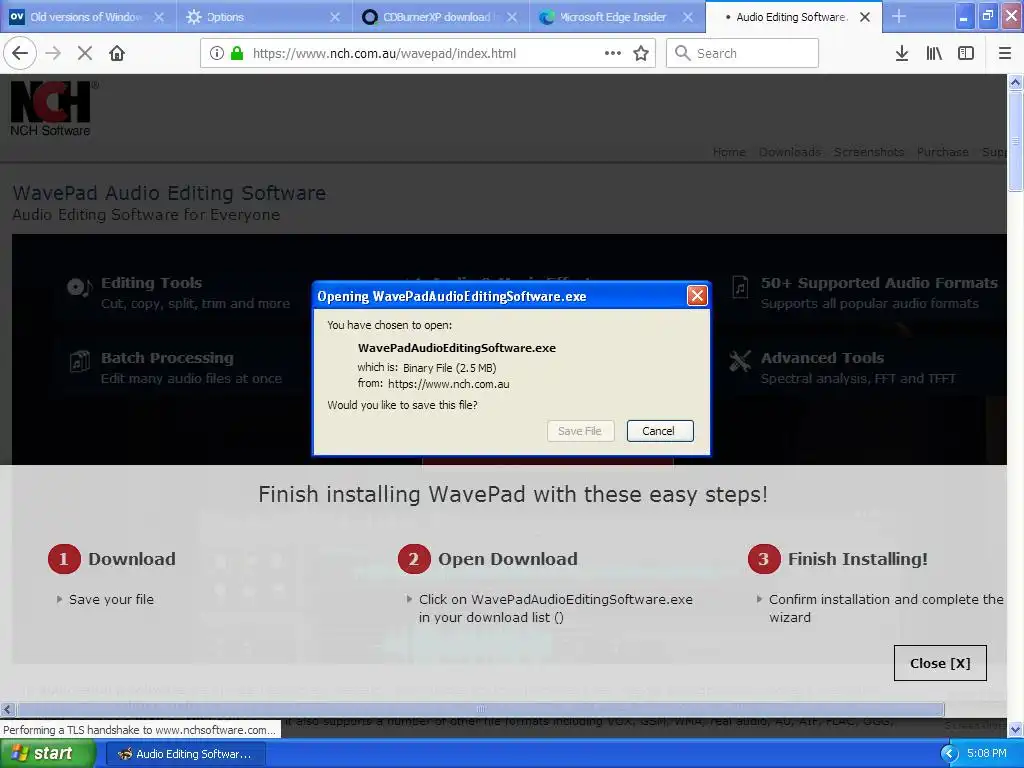
Task: Click the taskbar clock showing 5:08 PM
Action: pyautogui.click(x=987, y=754)
